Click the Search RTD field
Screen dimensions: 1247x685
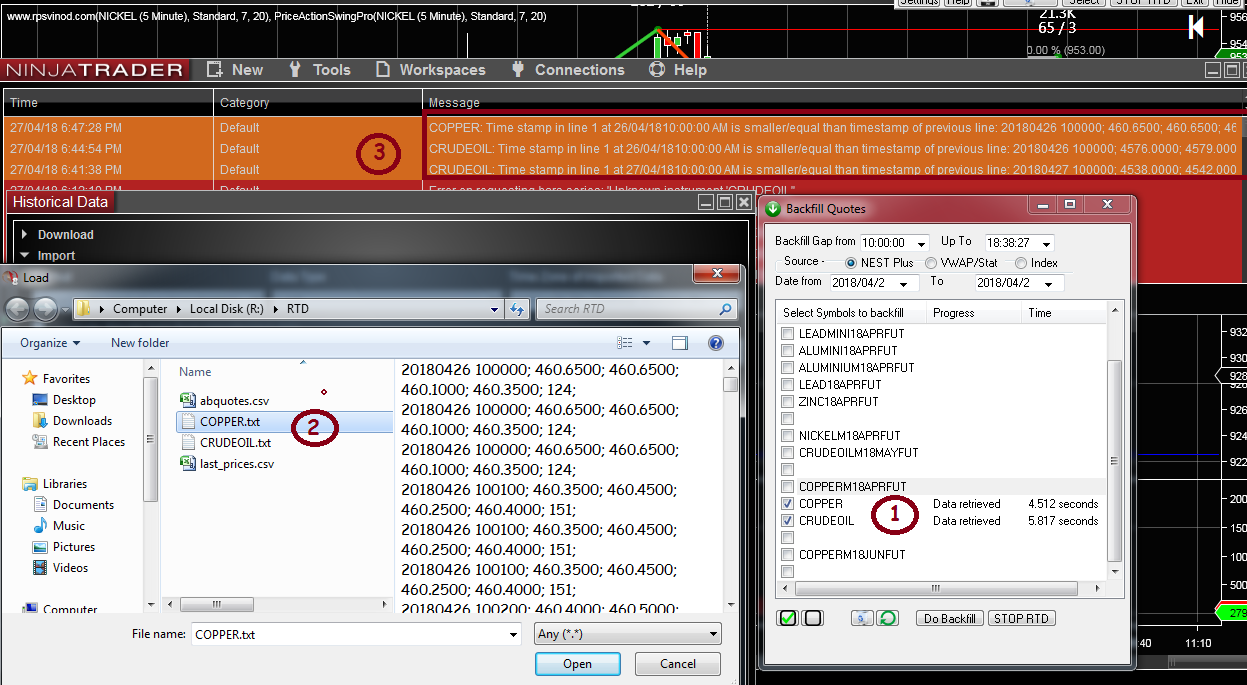click(636, 309)
